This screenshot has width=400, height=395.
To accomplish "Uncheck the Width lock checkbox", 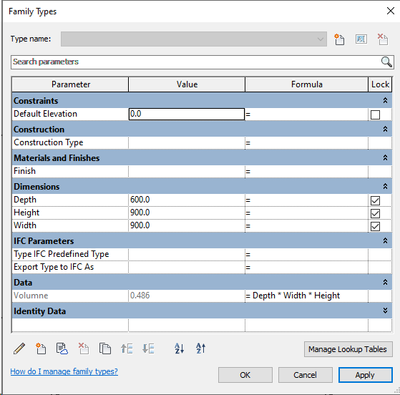I will pyautogui.click(x=375, y=227).
